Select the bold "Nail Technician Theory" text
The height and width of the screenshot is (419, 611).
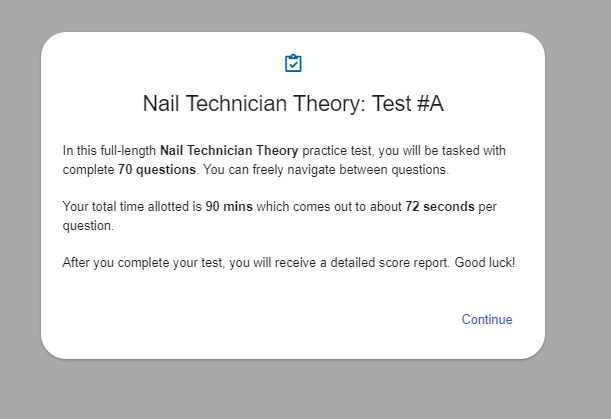point(229,151)
